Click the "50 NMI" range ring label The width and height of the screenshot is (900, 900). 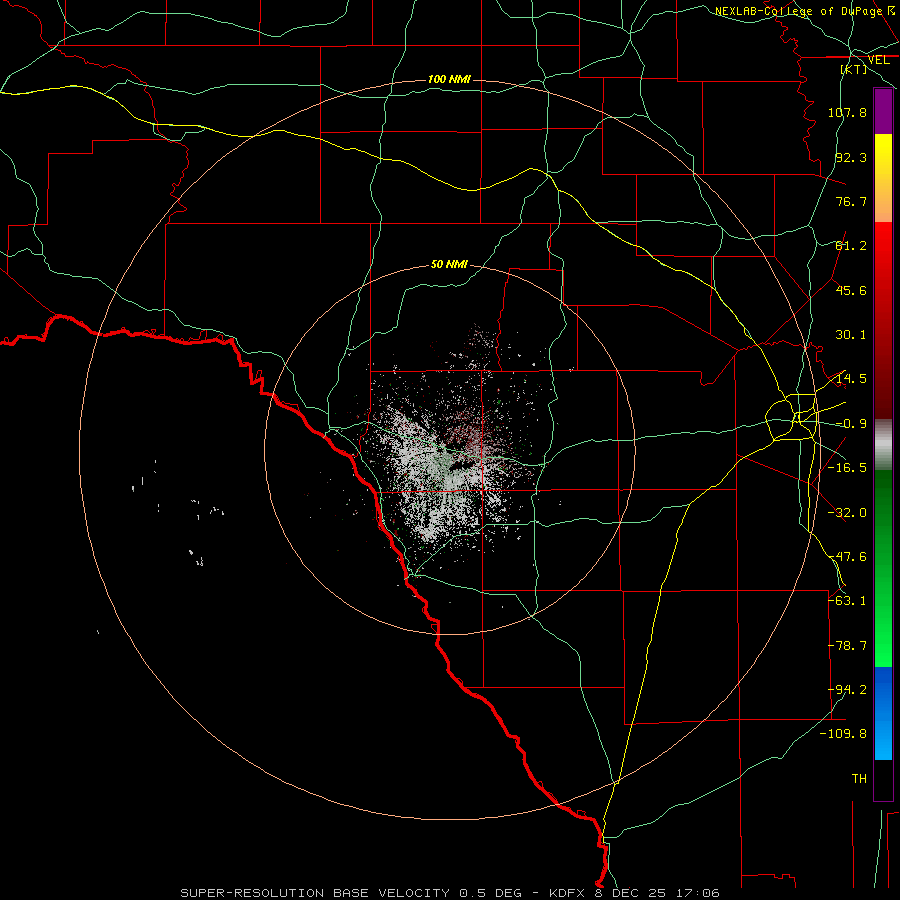(449, 265)
